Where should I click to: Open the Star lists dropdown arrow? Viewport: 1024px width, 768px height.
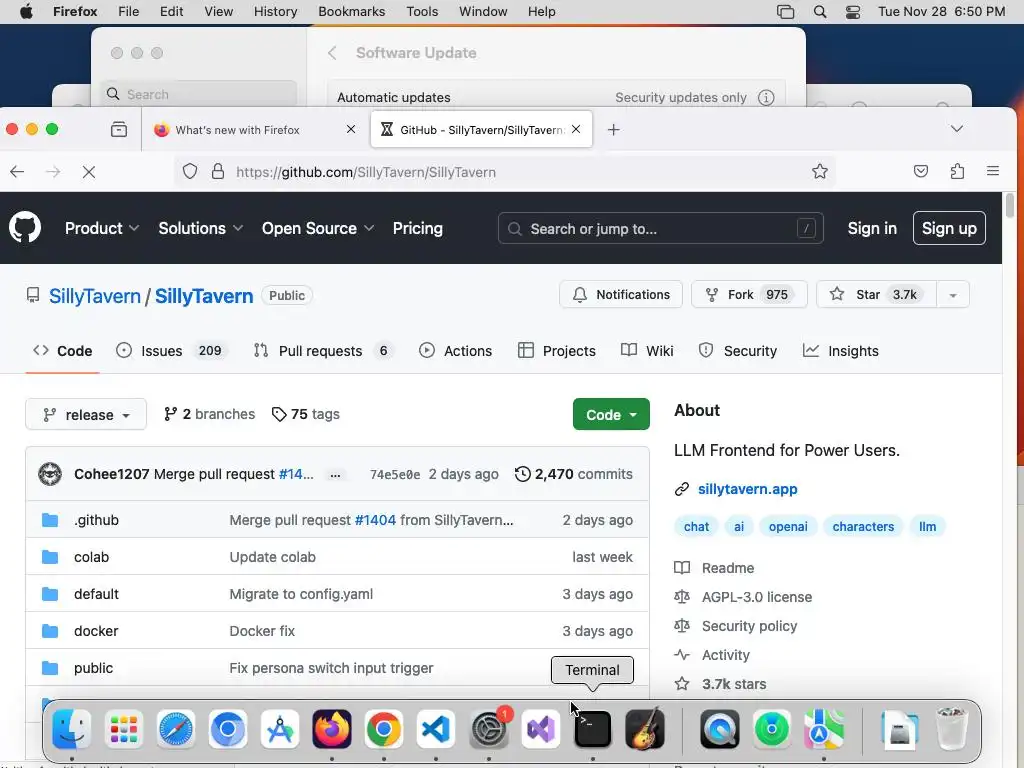953,295
